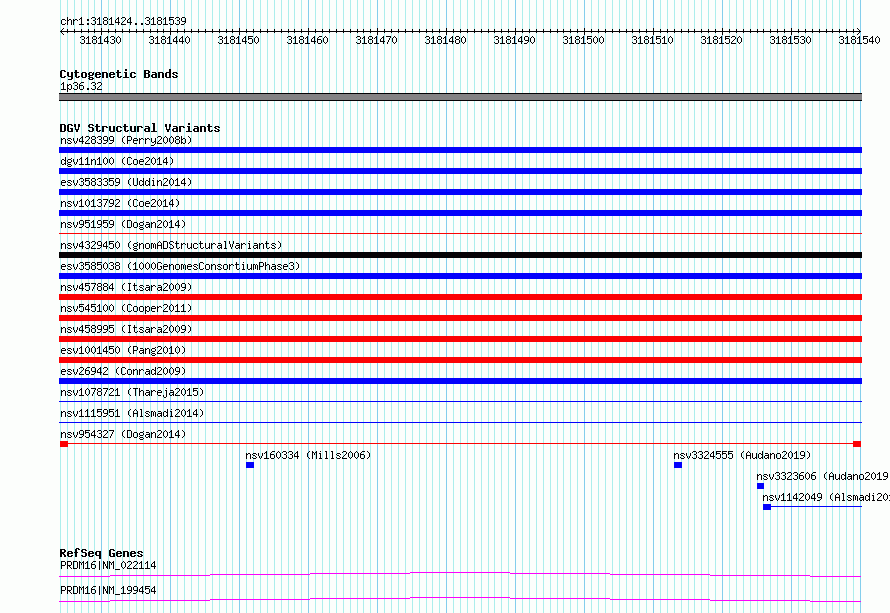890x613 pixels.
Task: Select ruler coordinate 3181490
Action: (x=514, y=40)
